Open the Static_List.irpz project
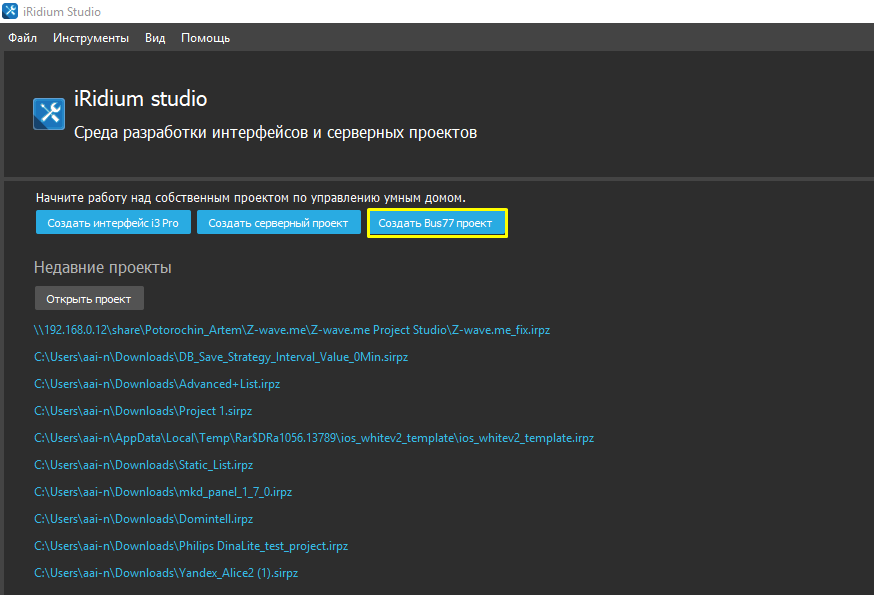 tap(143, 465)
